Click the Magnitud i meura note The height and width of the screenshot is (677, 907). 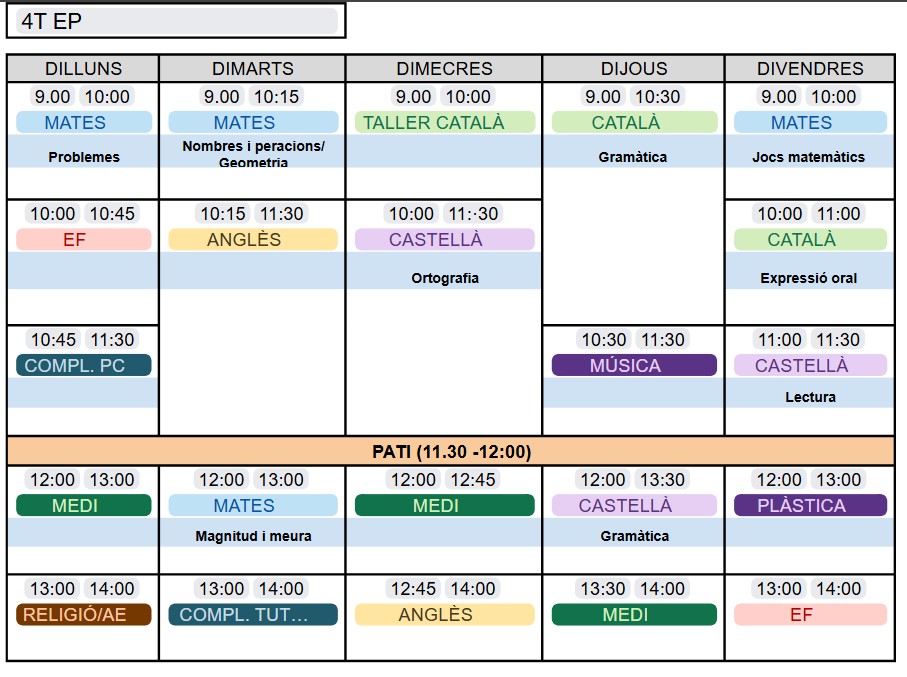pyautogui.click(x=253, y=536)
